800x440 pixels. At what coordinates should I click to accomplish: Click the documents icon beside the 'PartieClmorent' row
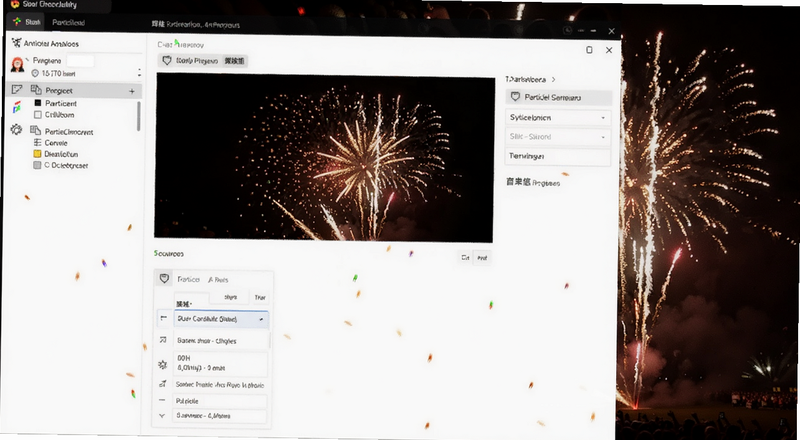coord(36,131)
